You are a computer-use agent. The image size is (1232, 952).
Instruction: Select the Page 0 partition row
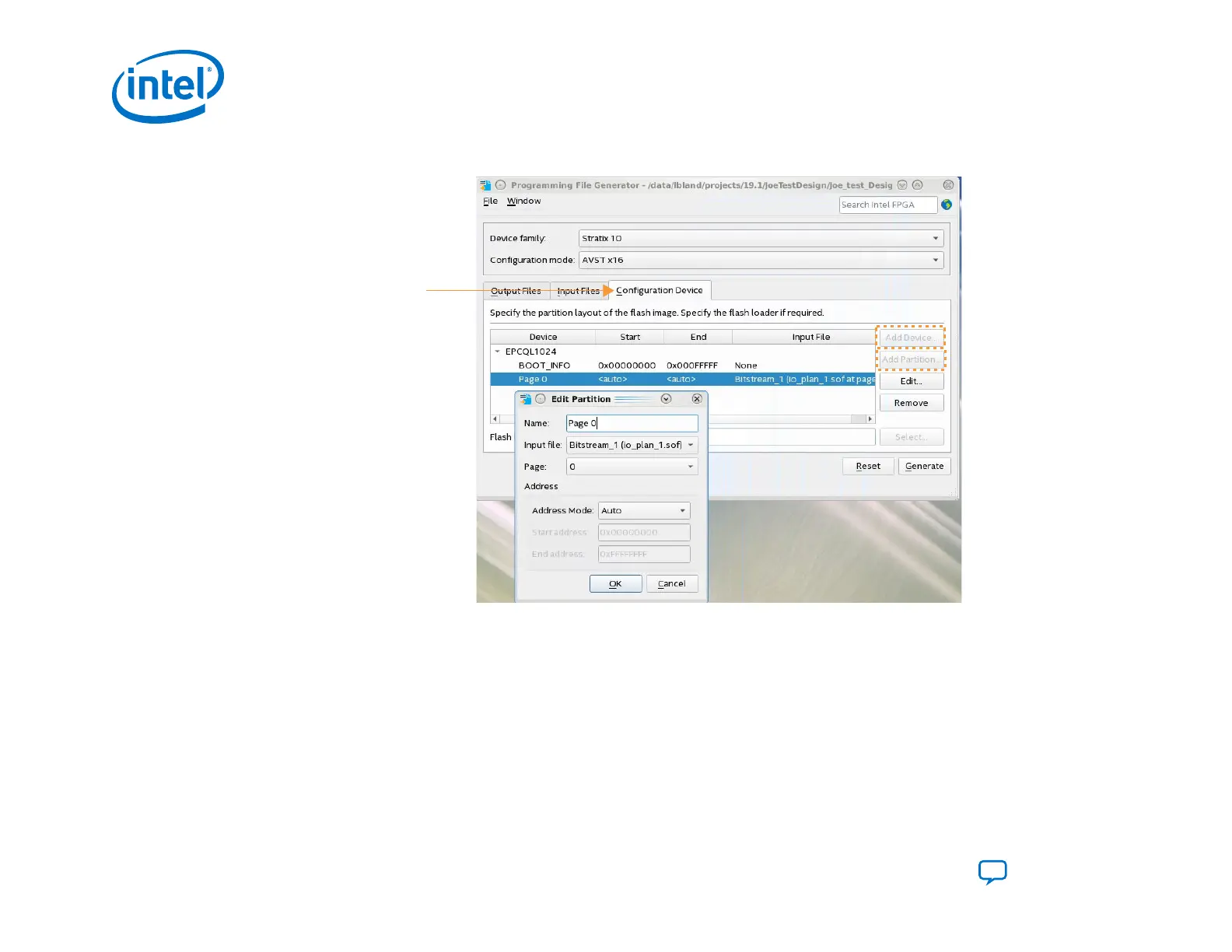[x=683, y=380]
